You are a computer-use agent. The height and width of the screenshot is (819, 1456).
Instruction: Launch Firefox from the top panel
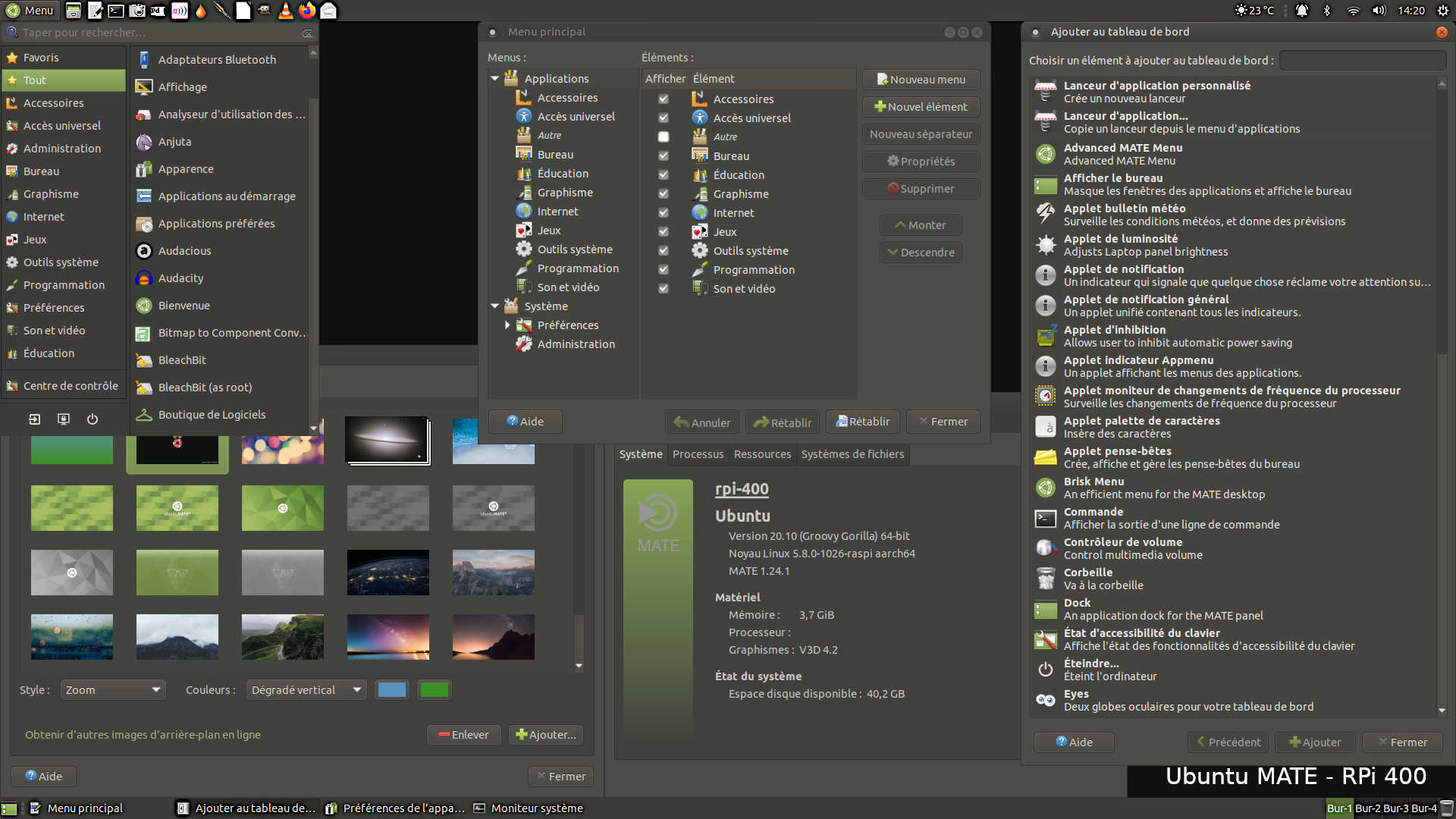click(x=307, y=11)
